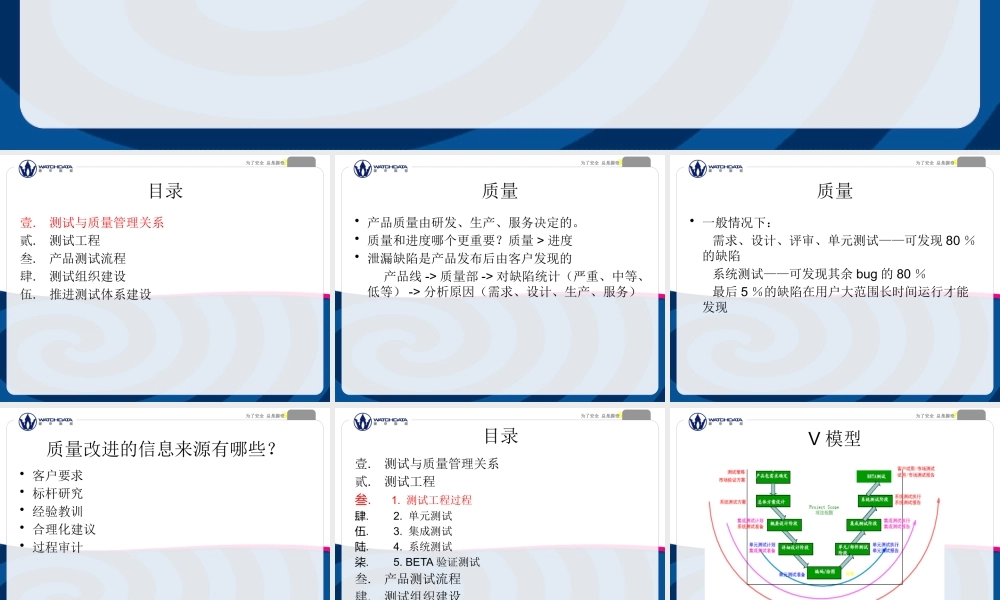Click bullet 一般情况下：
1000x600 pixels.
click(x=732, y=223)
